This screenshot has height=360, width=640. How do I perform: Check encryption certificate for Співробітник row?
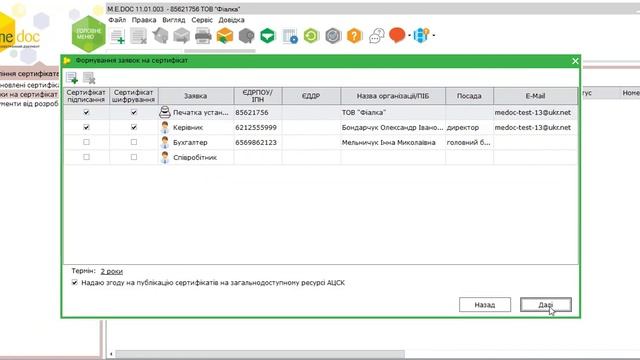point(134,157)
